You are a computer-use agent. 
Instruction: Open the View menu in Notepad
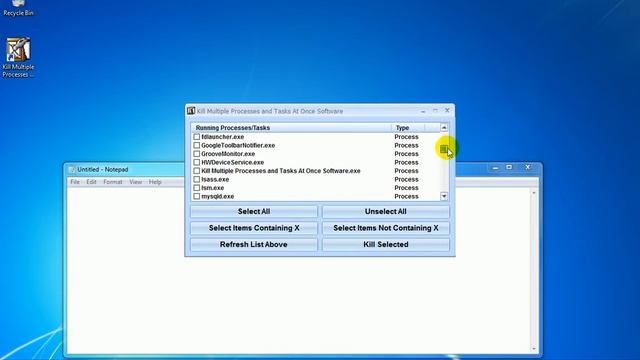[x=136, y=182]
